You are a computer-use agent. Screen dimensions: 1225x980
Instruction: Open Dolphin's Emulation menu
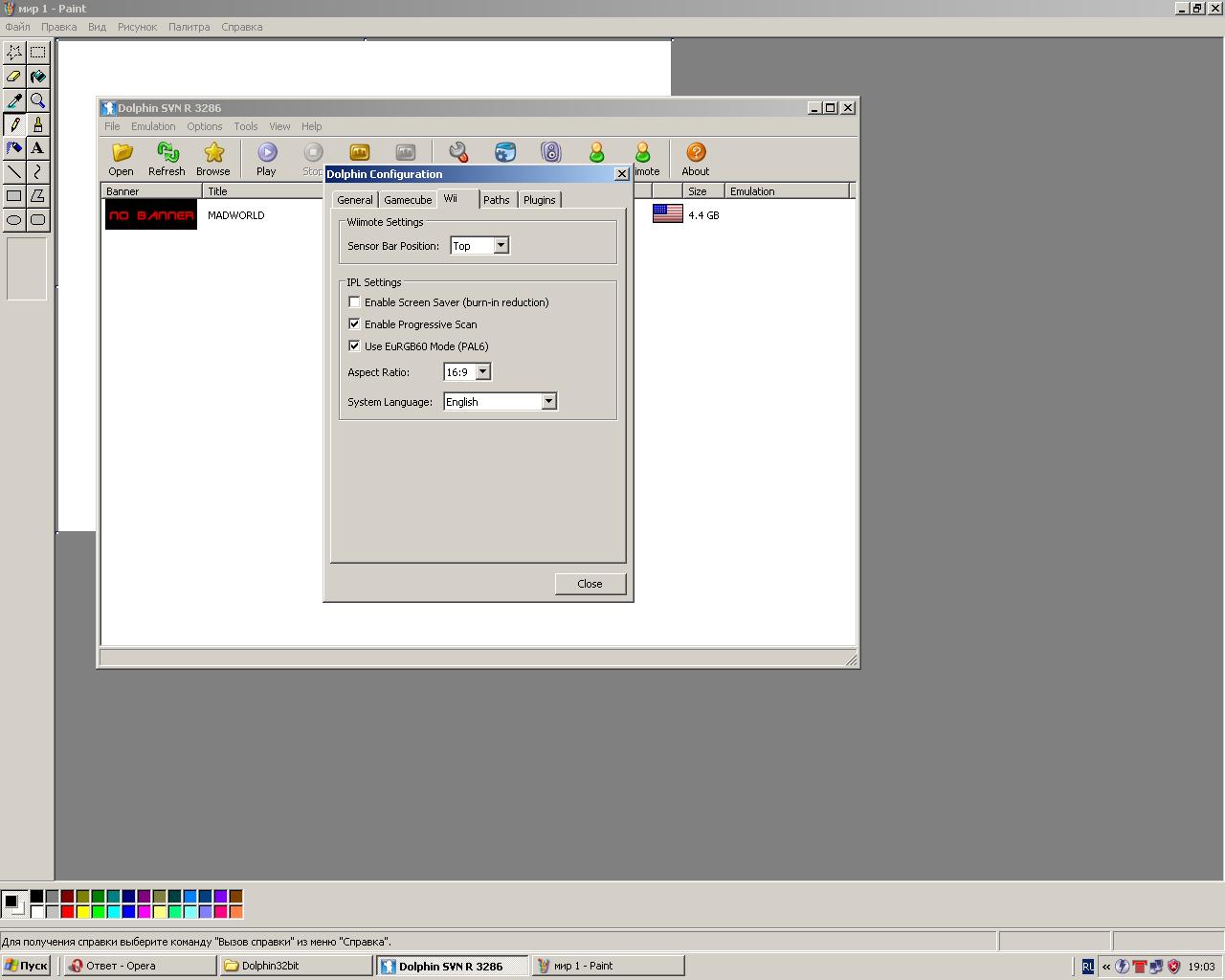153,126
